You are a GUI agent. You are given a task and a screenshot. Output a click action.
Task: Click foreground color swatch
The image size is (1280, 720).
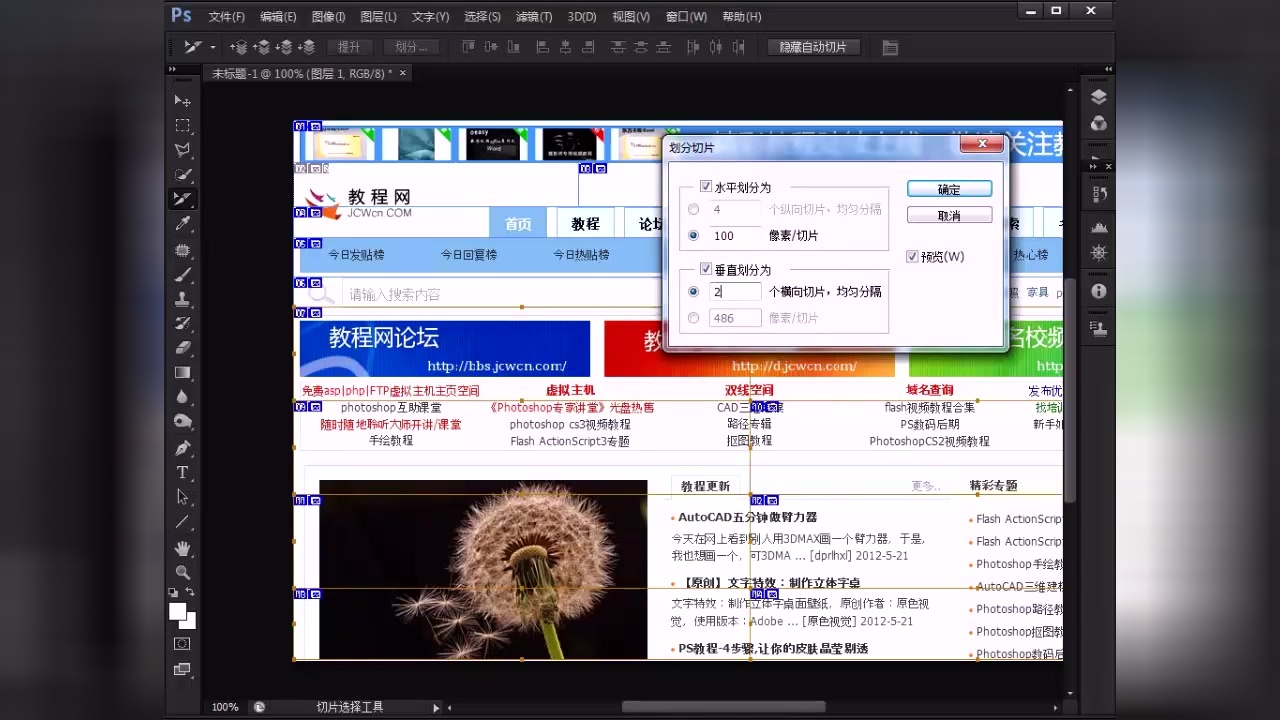(177, 611)
